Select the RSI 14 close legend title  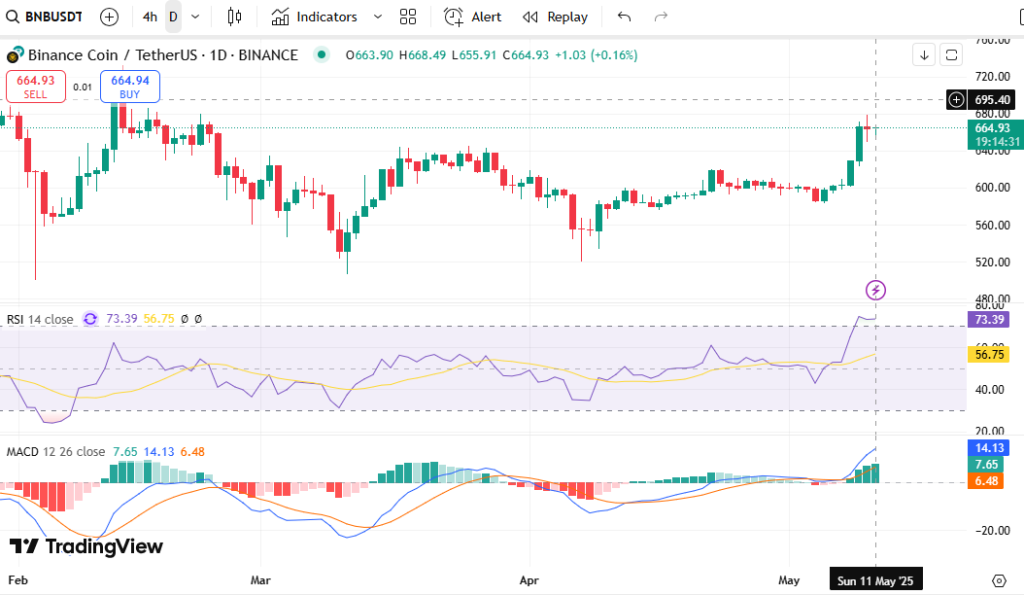pos(40,319)
